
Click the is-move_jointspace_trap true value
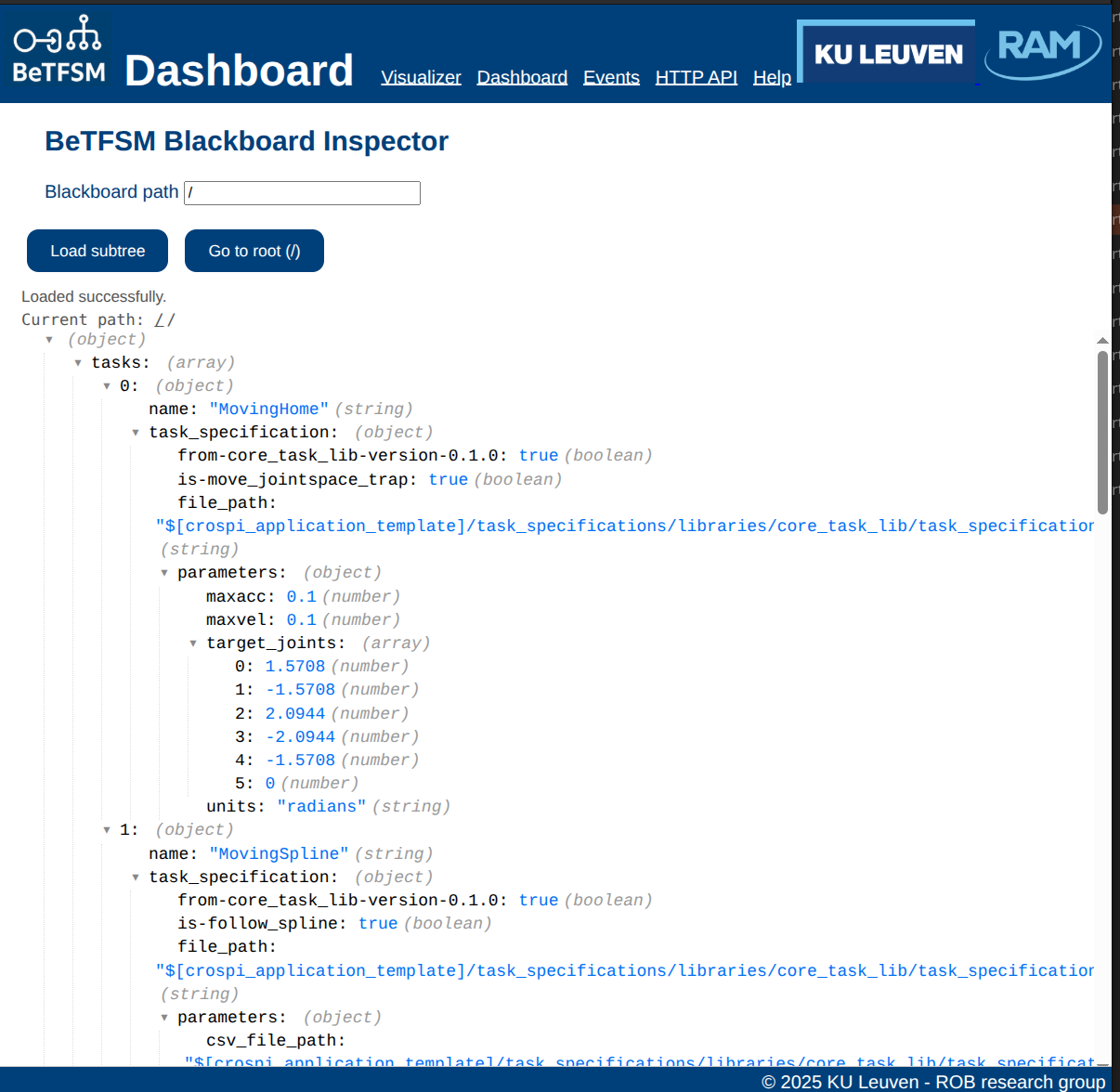pyautogui.click(x=449, y=480)
